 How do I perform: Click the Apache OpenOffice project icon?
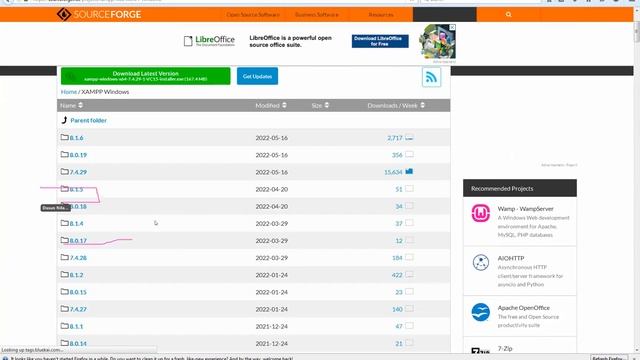click(x=481, y=312)
